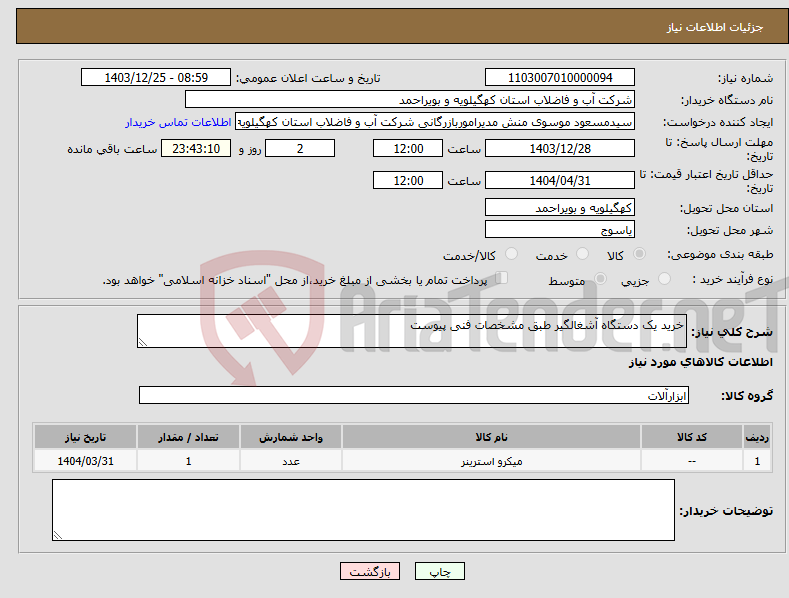Click the واحد شمارش column header
Image resolution: width=789 pixels, height=598 pixels.
(x=291, y=437)
